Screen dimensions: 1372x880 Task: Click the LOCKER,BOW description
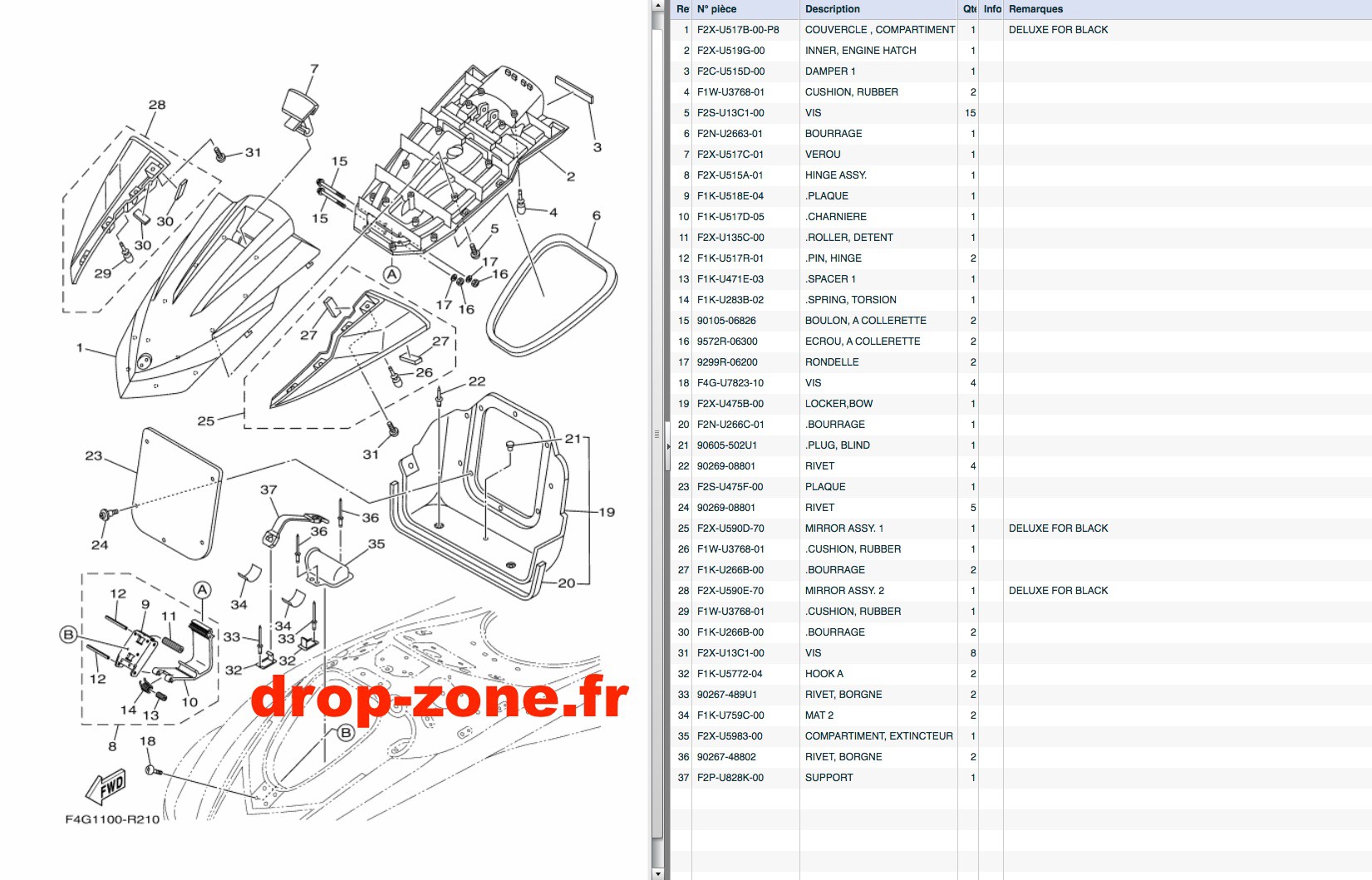[839, 404]
